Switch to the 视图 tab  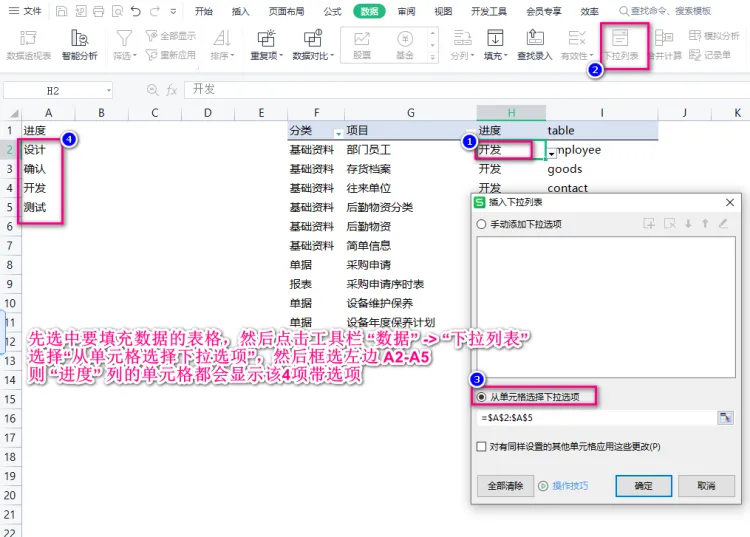tap(443, 11)
